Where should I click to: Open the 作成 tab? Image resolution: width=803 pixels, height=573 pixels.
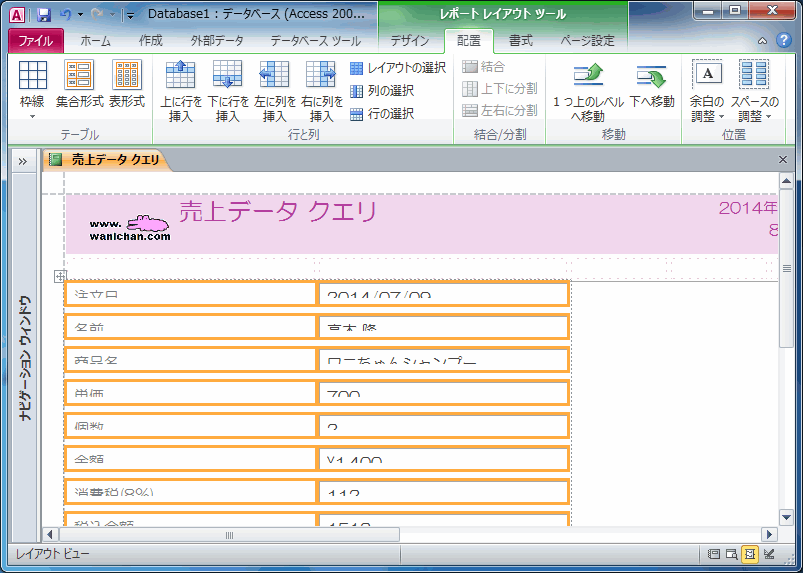tap(151, 41)
